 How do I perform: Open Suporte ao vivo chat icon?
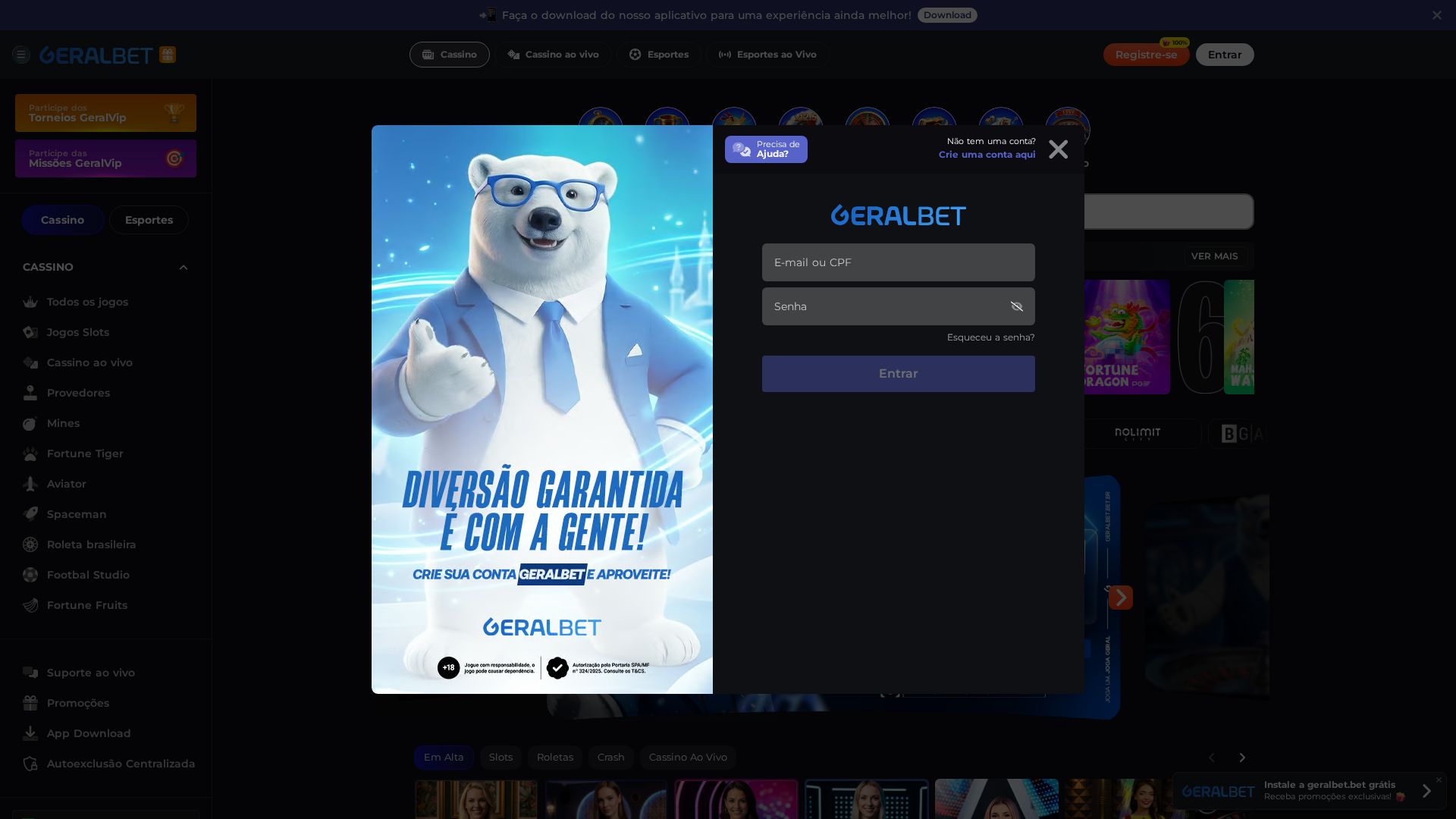click(30, 673)
